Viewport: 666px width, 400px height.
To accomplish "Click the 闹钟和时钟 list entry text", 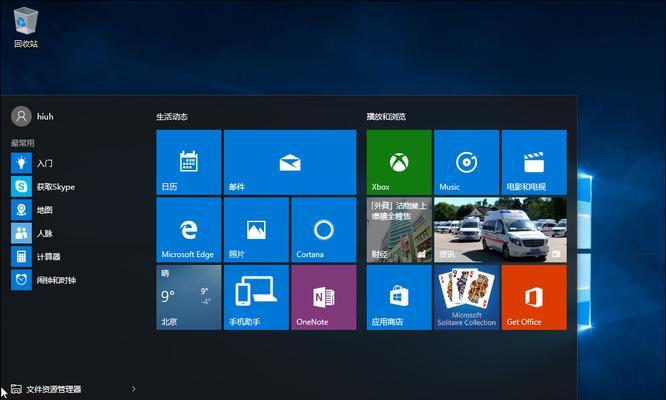I will pos(56,280).
